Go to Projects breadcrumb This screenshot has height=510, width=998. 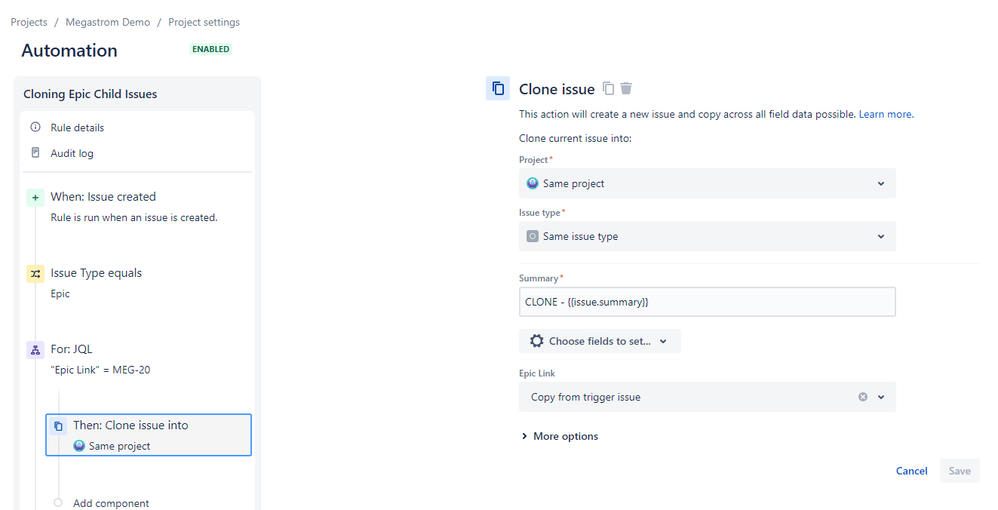click(29, 22)
